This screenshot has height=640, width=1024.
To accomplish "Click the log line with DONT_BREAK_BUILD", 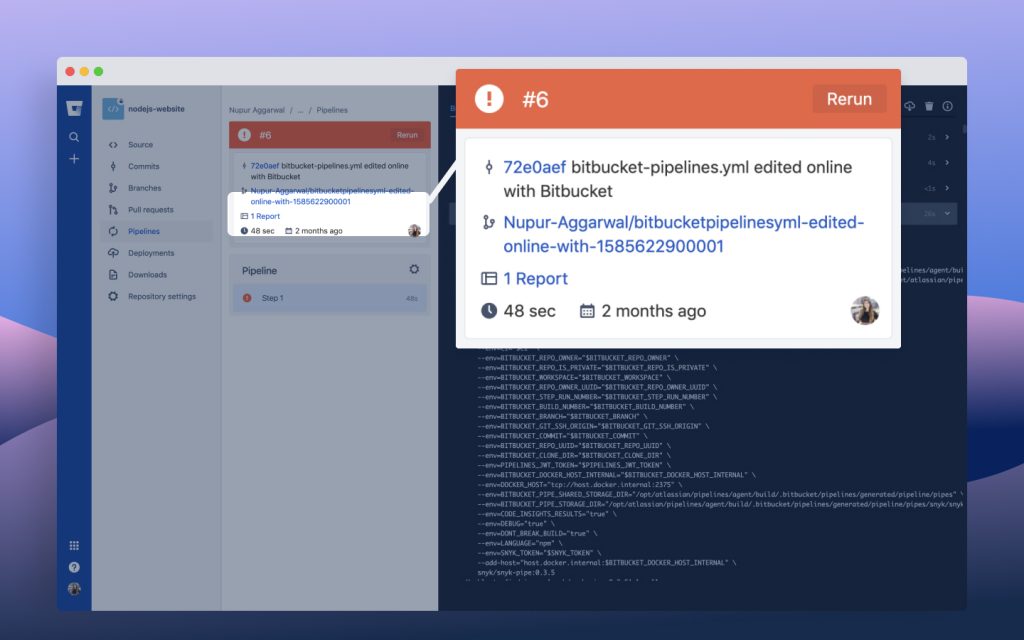I will [537, 534].
